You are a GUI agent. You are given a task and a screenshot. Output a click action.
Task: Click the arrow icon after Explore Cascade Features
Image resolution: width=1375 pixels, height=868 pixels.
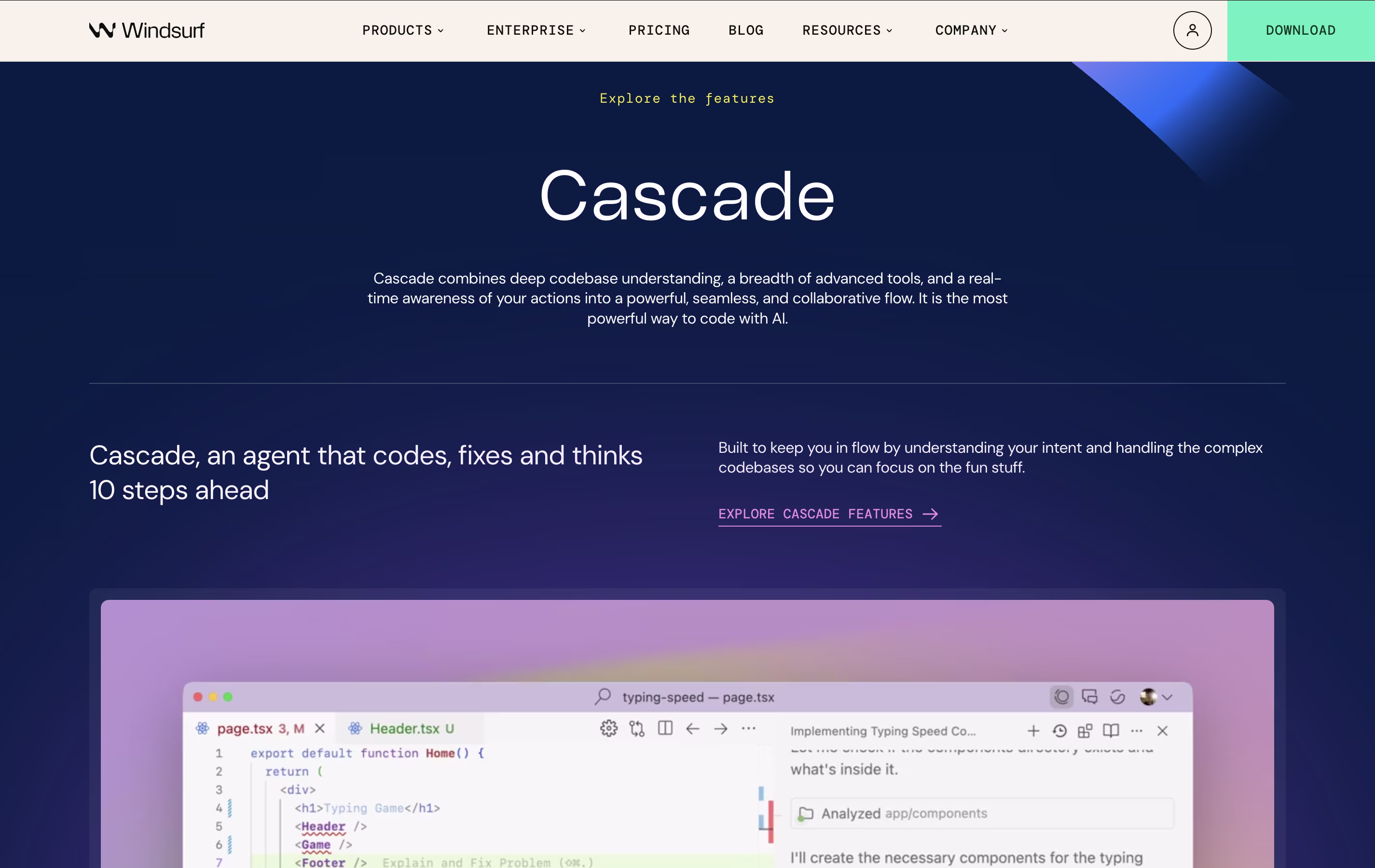tap(930, 514)
